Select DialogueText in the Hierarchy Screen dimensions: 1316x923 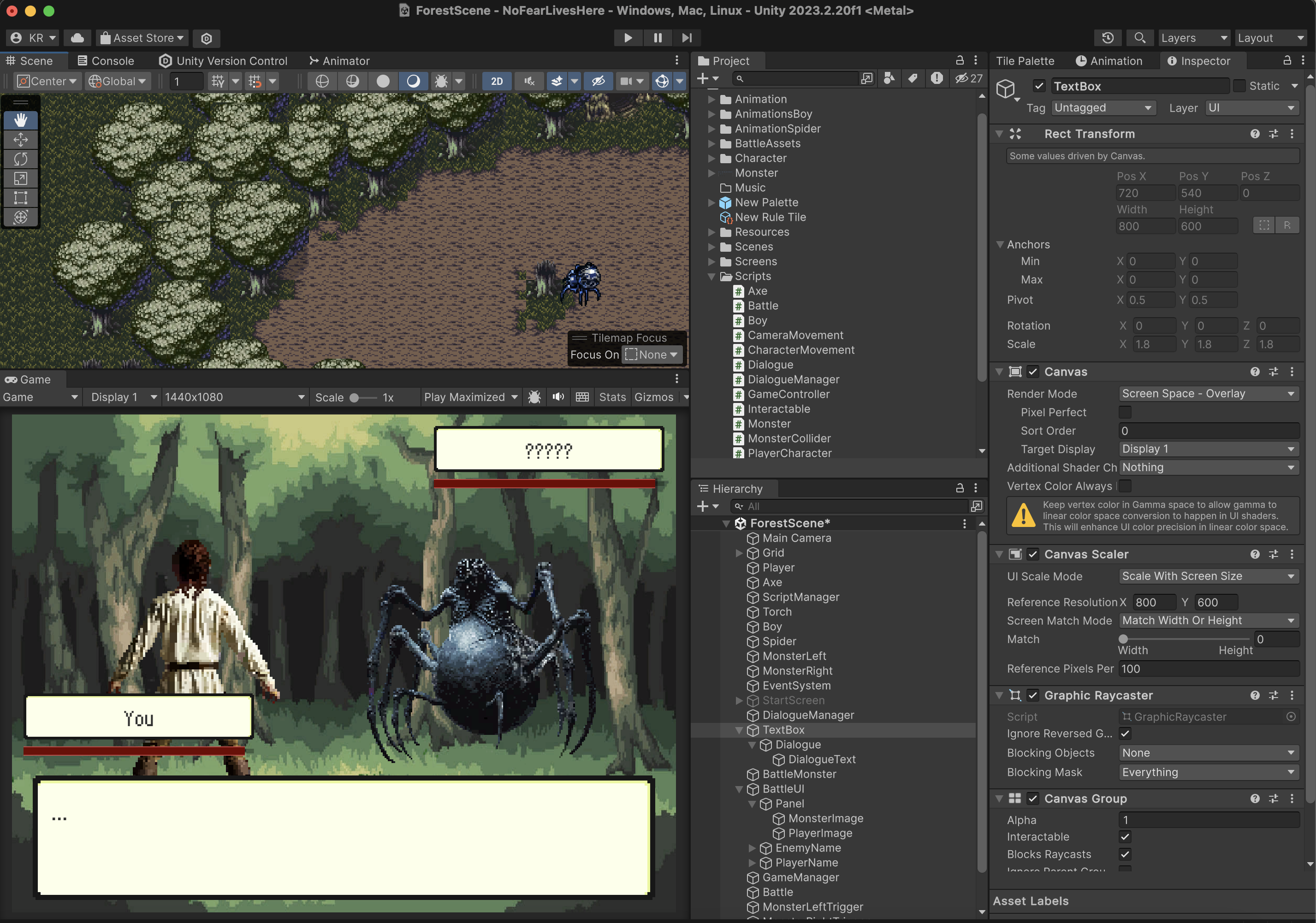coord(821,759)
